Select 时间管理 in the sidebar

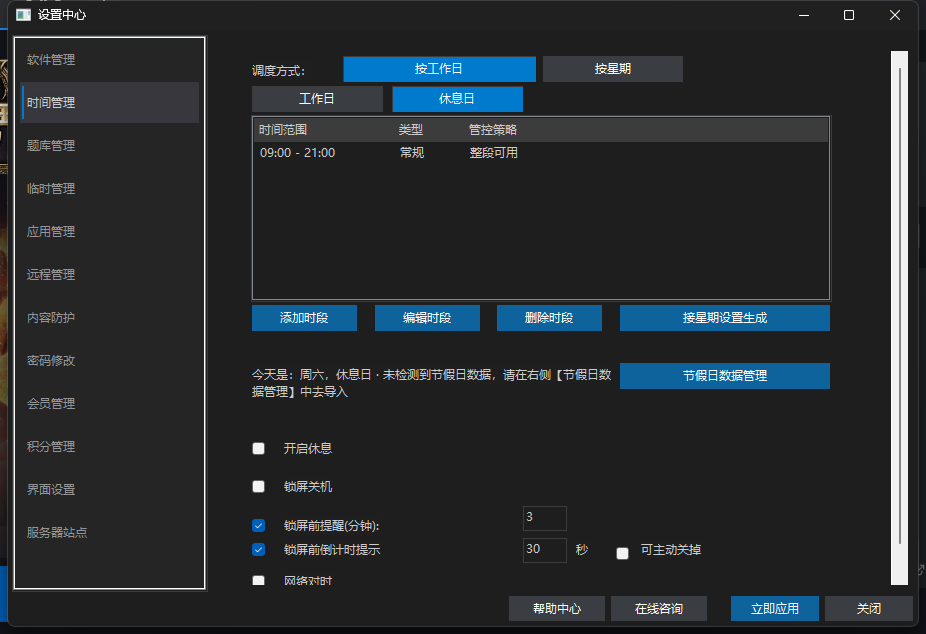(110, 103)
